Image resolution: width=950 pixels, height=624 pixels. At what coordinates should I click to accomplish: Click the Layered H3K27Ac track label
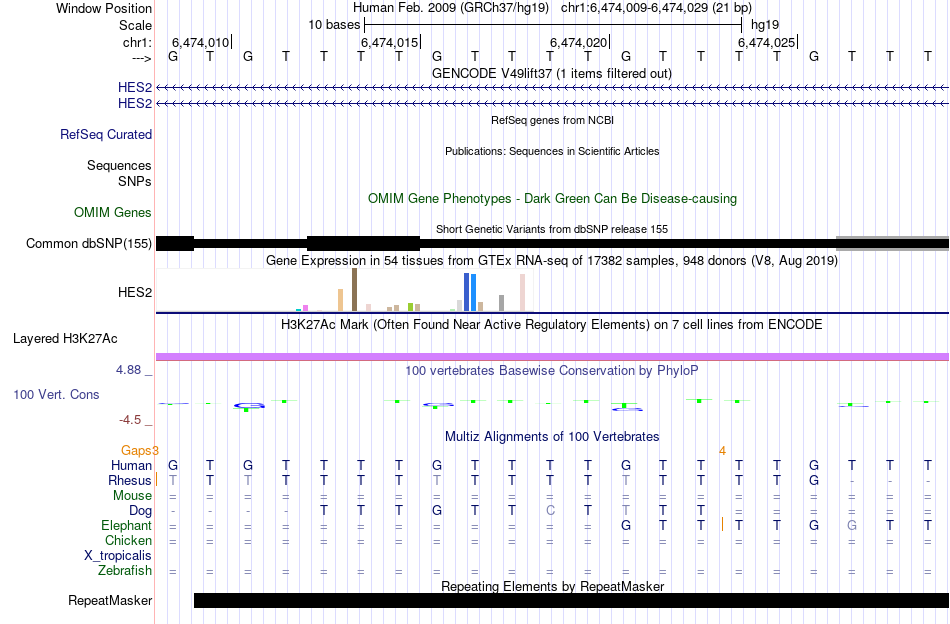pyautogui.click(x=65, y=339)
